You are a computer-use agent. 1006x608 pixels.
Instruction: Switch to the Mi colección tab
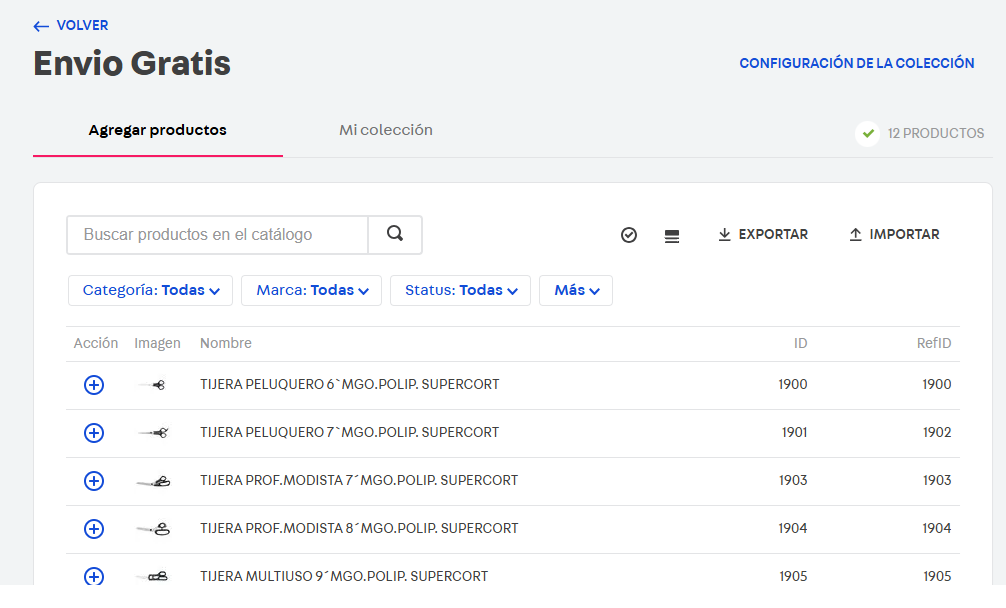(386, 130)
